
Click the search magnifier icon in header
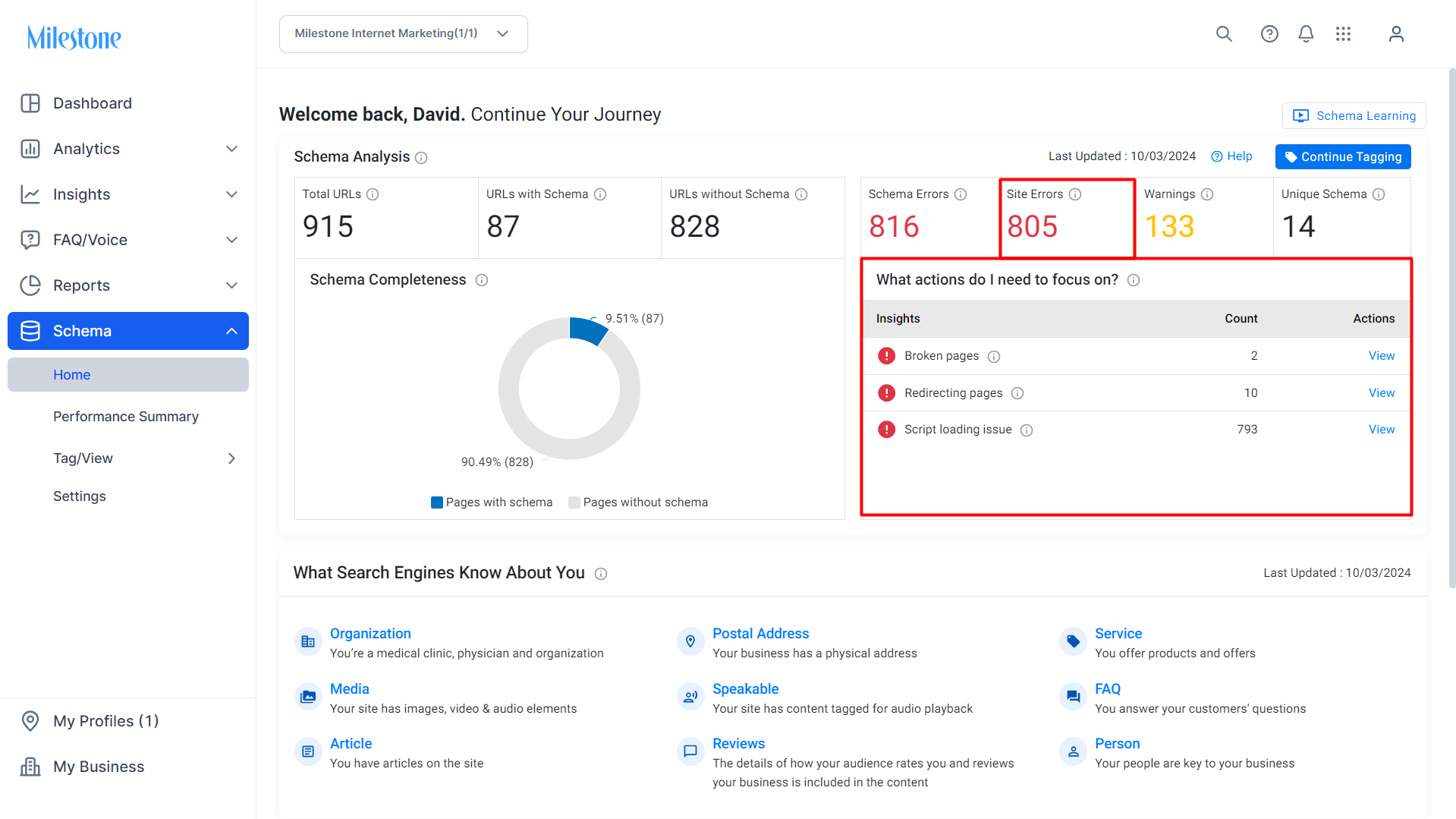pos(1224,34)
